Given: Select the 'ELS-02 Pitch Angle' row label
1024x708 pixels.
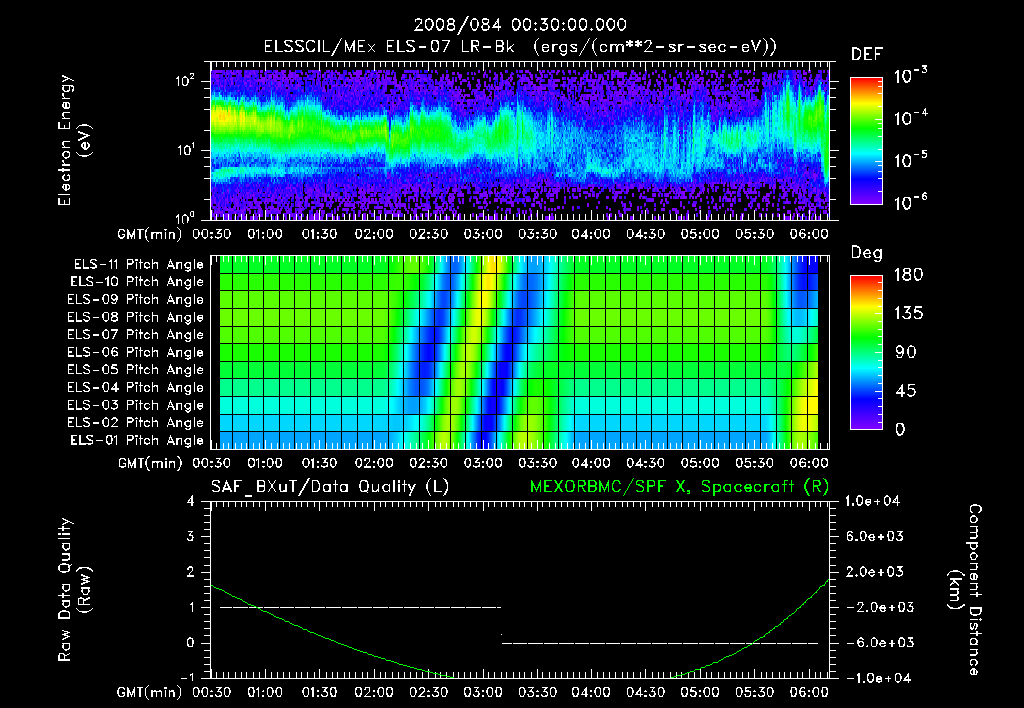Looking at the screenshot, I should pyautogui.click(x=136, y=423).
